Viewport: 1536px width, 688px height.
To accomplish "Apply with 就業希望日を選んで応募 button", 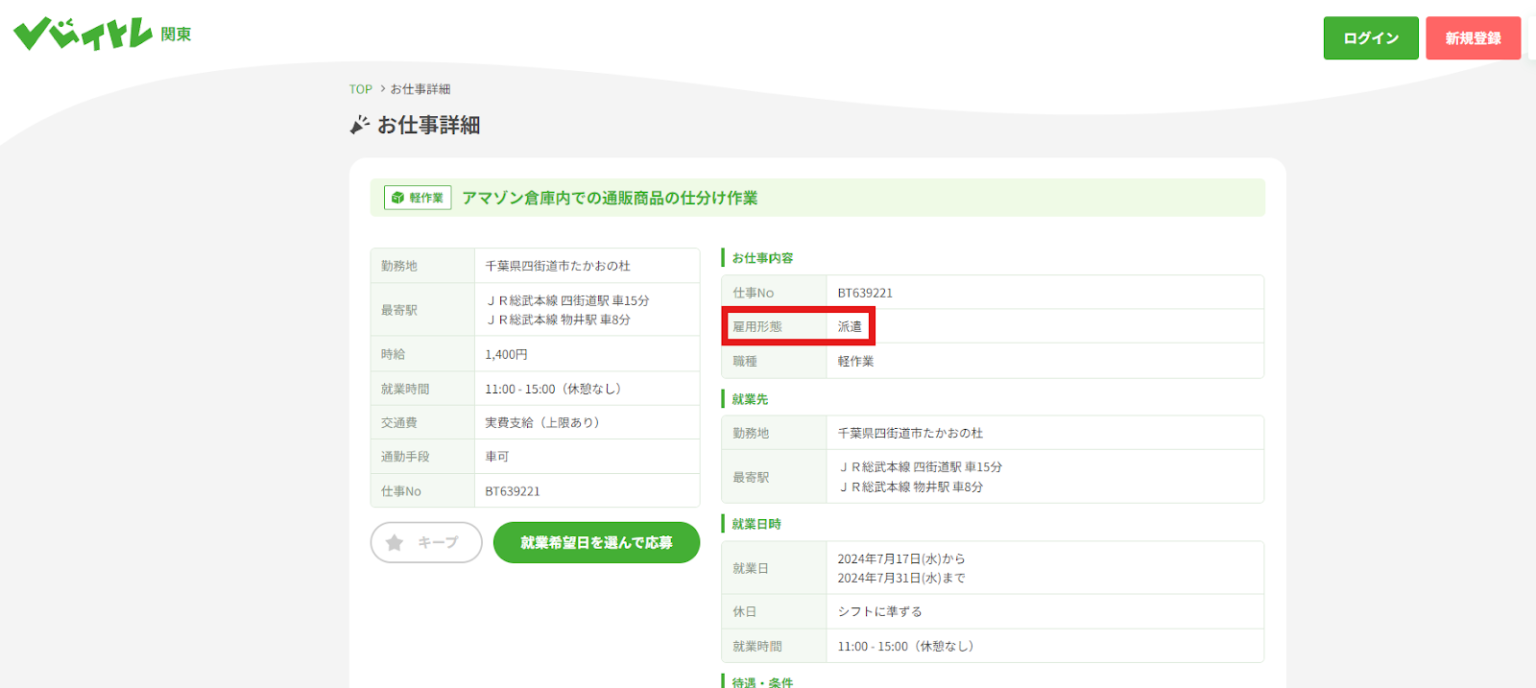I will tap(596, 542).
